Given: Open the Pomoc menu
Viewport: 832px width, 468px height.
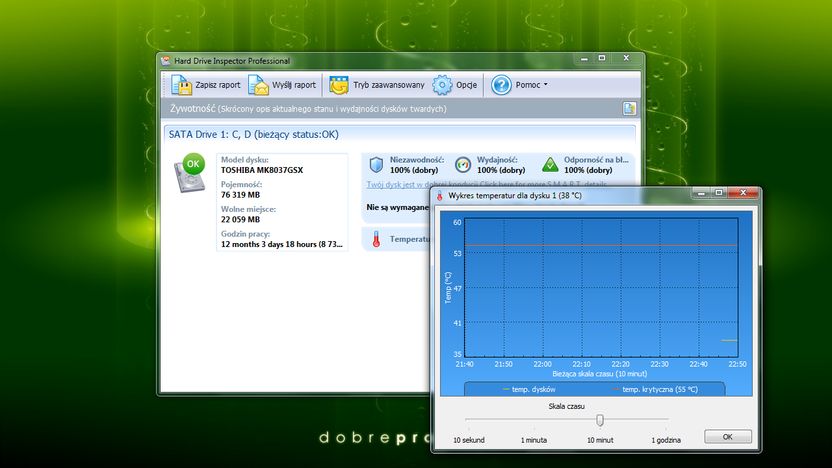Looking at the screenshot, I should 528,85.
